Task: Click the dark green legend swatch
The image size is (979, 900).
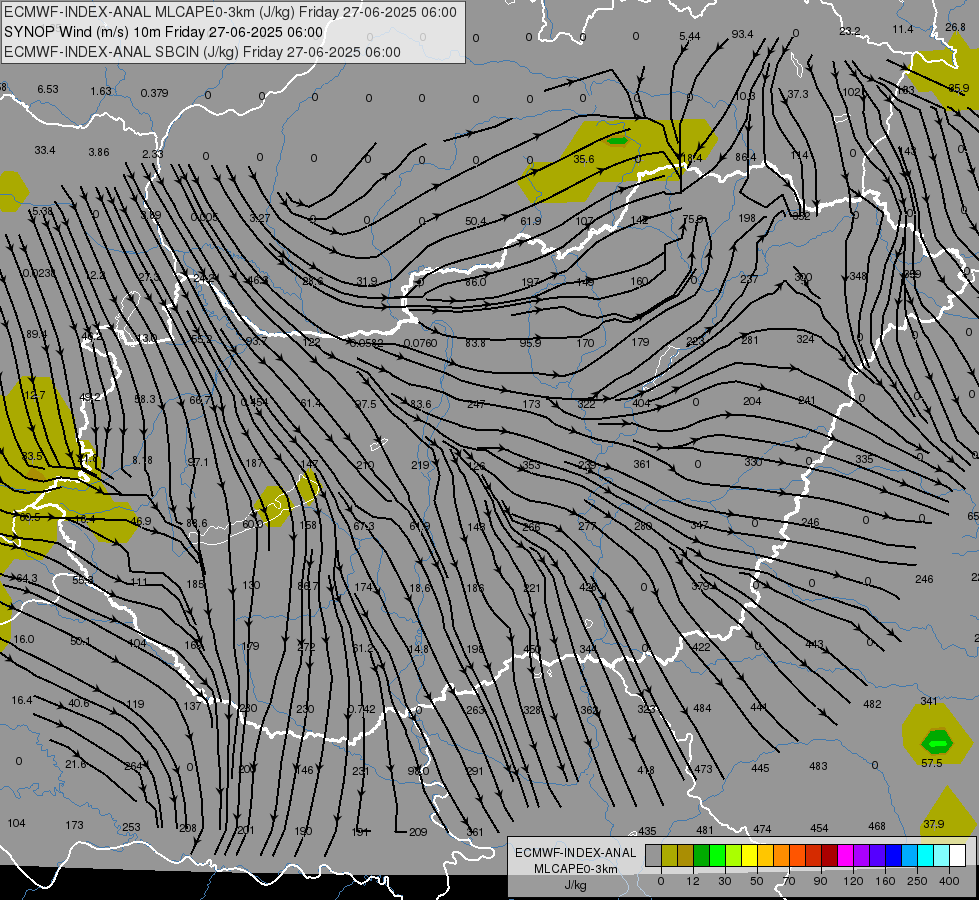Action: [701, 856]
